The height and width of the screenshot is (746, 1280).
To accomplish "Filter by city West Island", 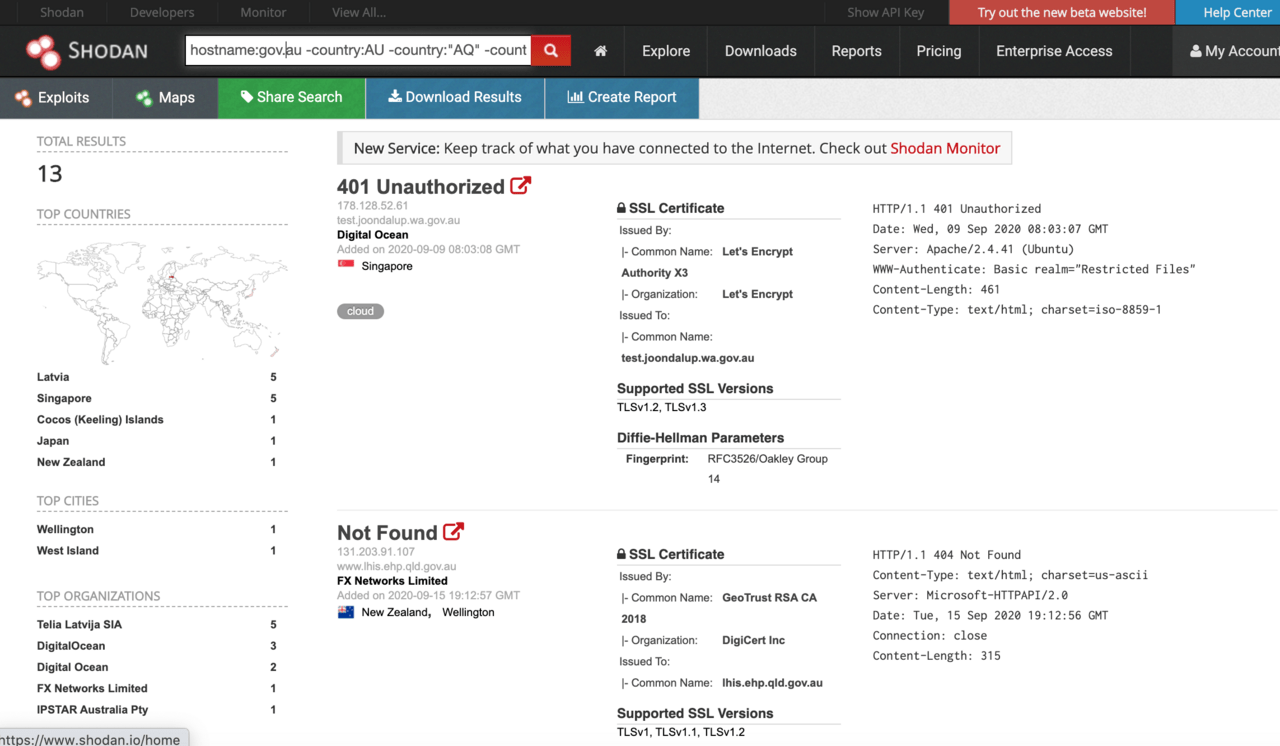I will [68, 551].
